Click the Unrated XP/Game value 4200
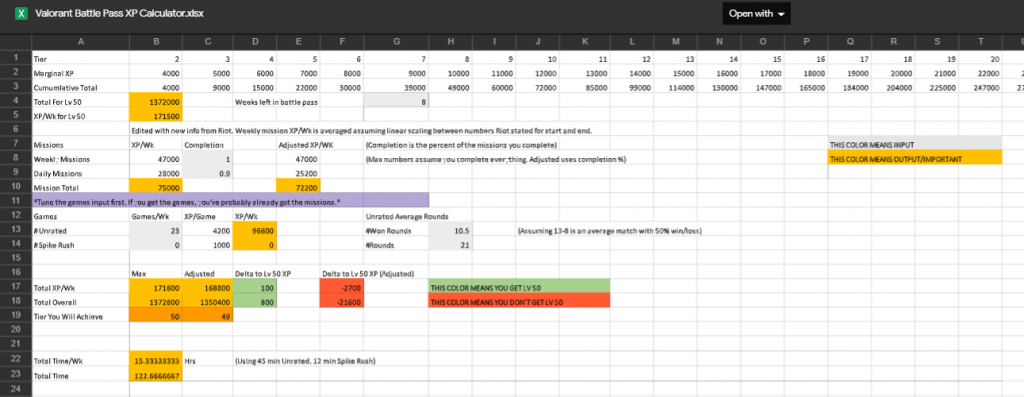Screen dimensions: 1024x397 207,230
